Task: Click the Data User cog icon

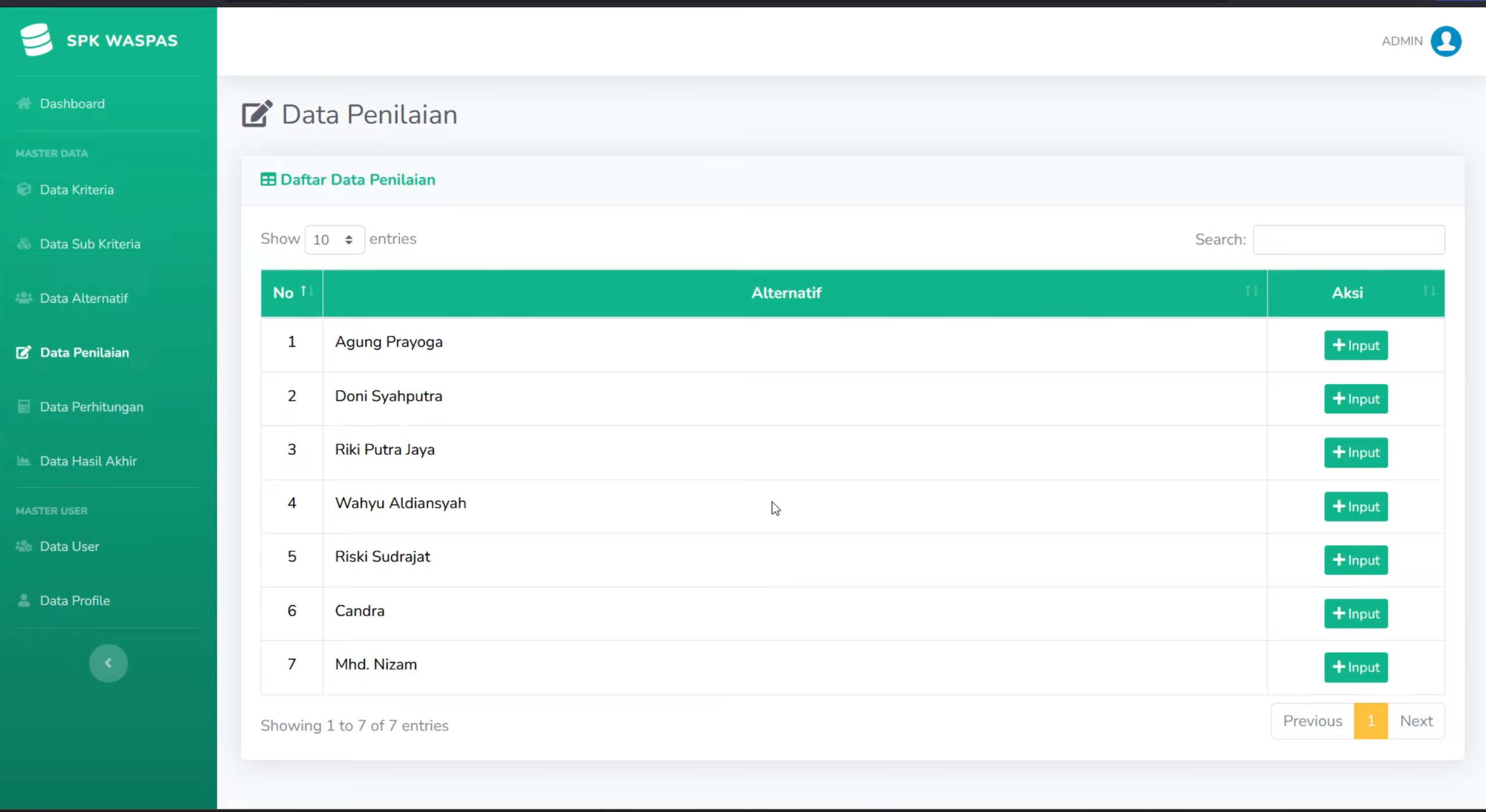Action: tap(24, 546)
